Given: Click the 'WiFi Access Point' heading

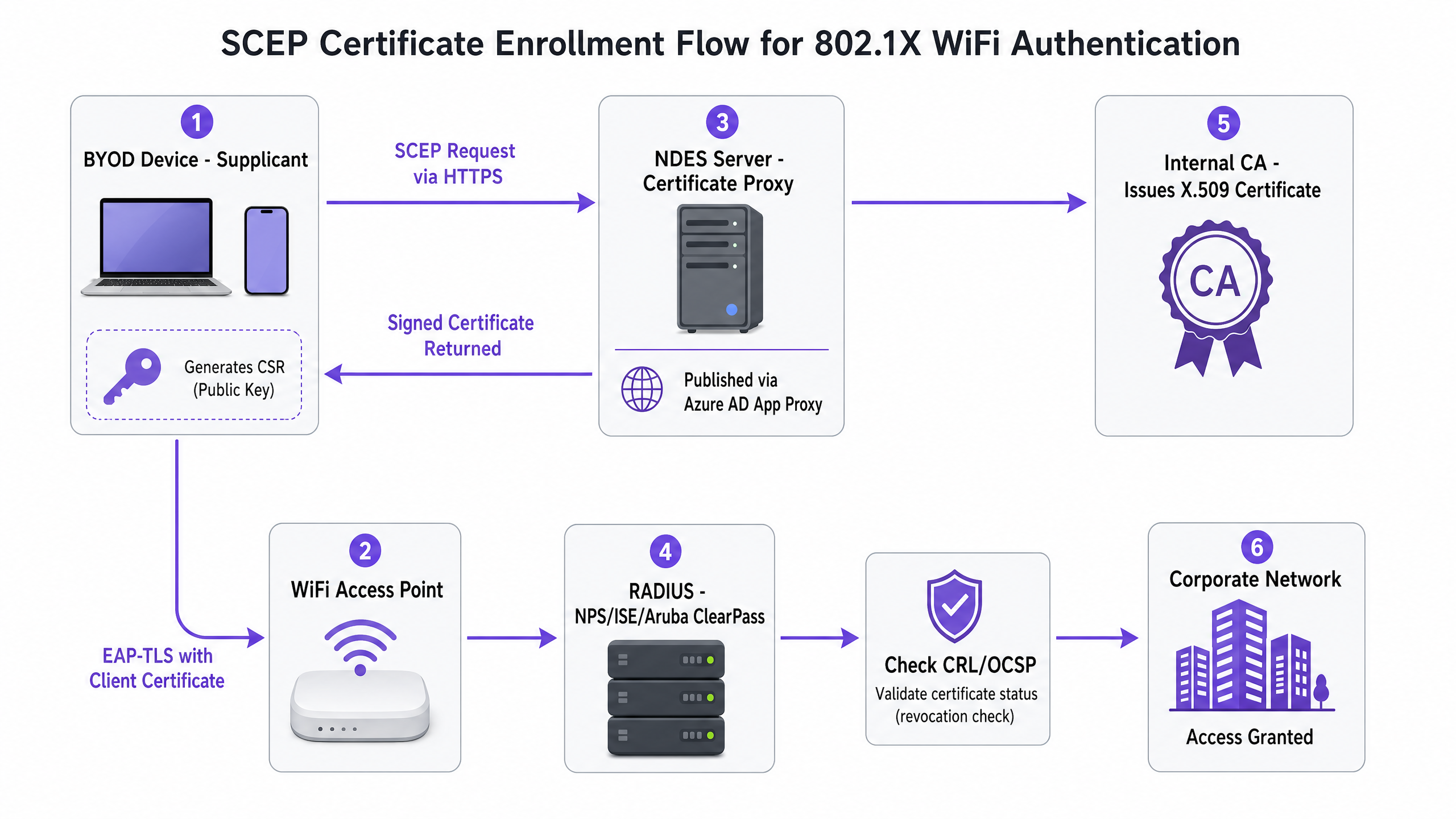Looking at the screenshot, I should pyautogui.click(x=367, y=590).
